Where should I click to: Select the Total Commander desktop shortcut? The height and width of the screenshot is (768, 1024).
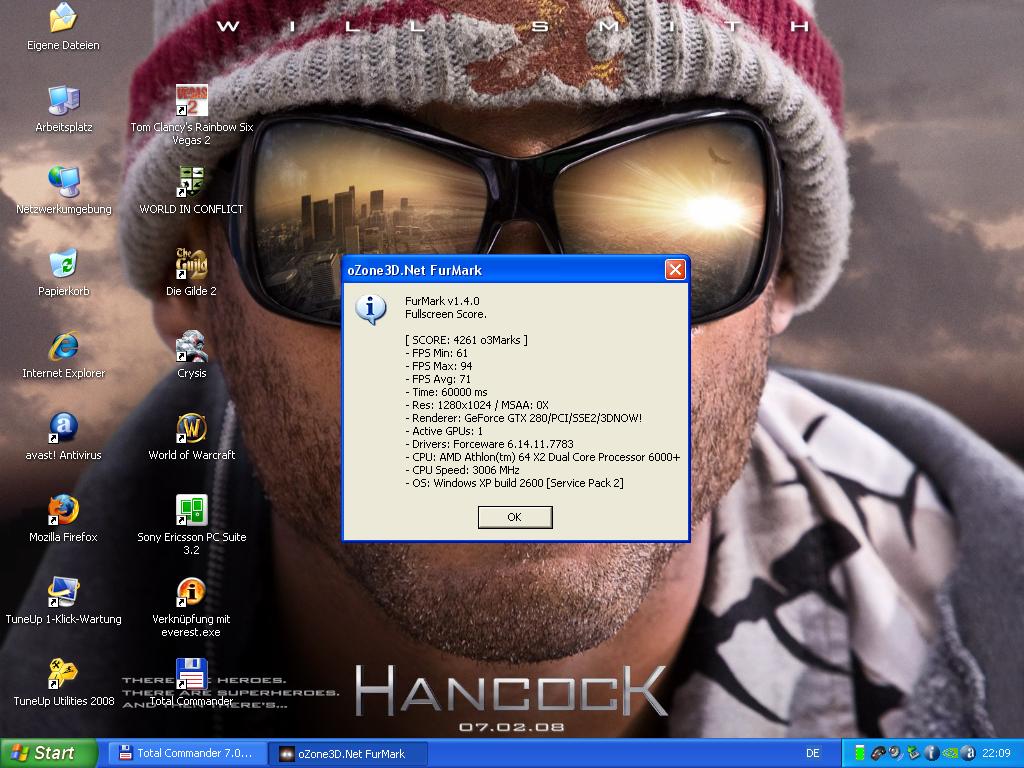tap(191, 683)
